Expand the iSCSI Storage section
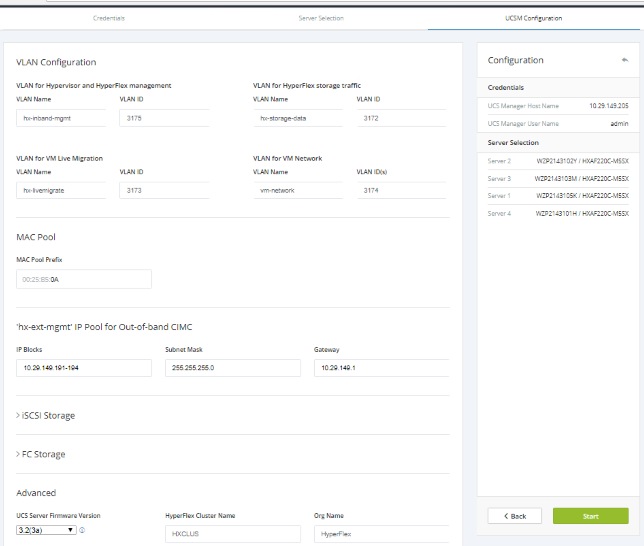The height and width of the screenshot is (546, 644). tap(46, 415)
